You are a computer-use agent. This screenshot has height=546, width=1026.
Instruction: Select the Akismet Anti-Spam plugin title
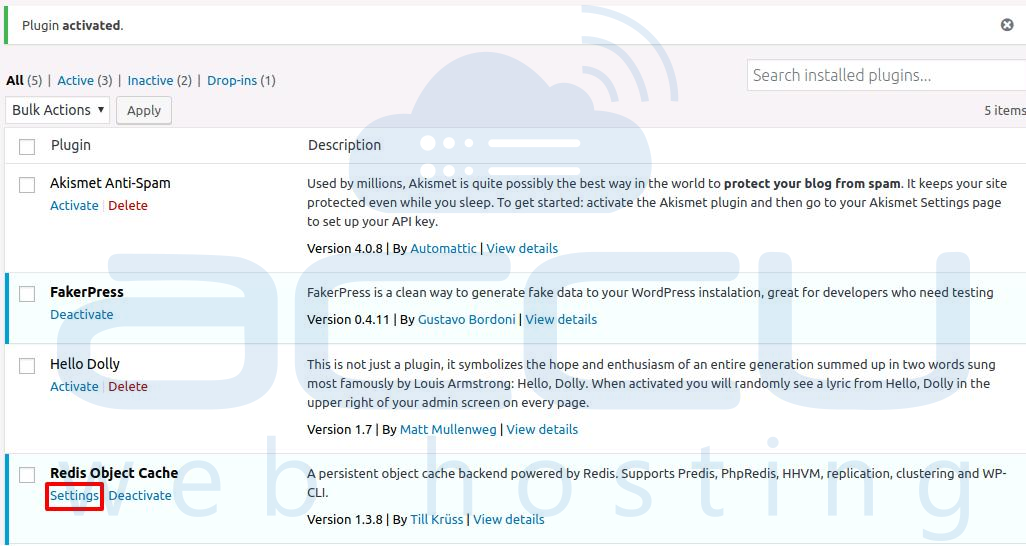pos(110,183)
